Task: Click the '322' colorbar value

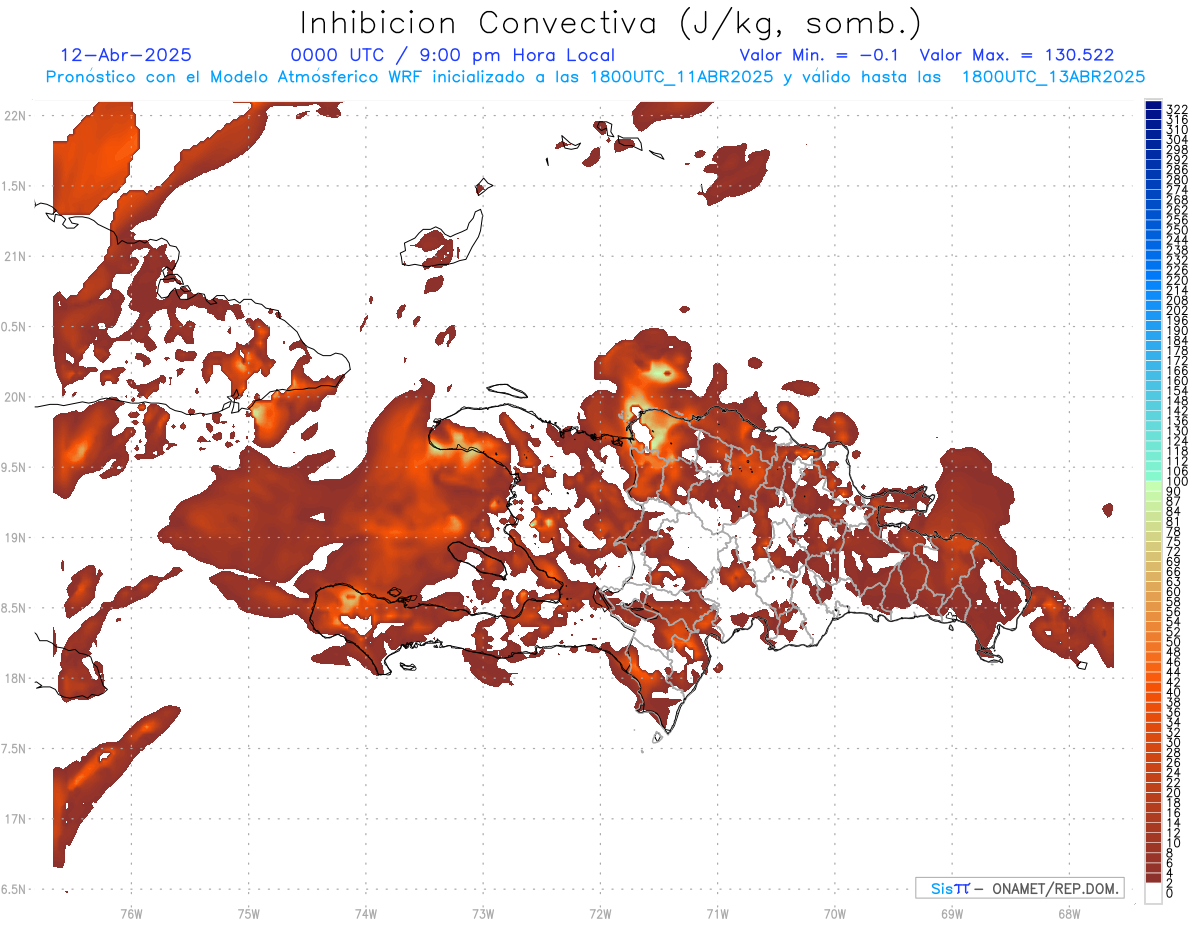Action: pyautogui.click(x=1177, y=109)
